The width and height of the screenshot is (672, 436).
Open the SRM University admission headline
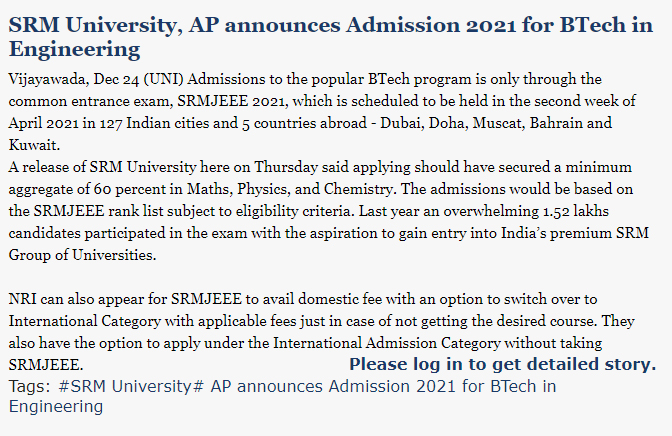coord(330,36)
